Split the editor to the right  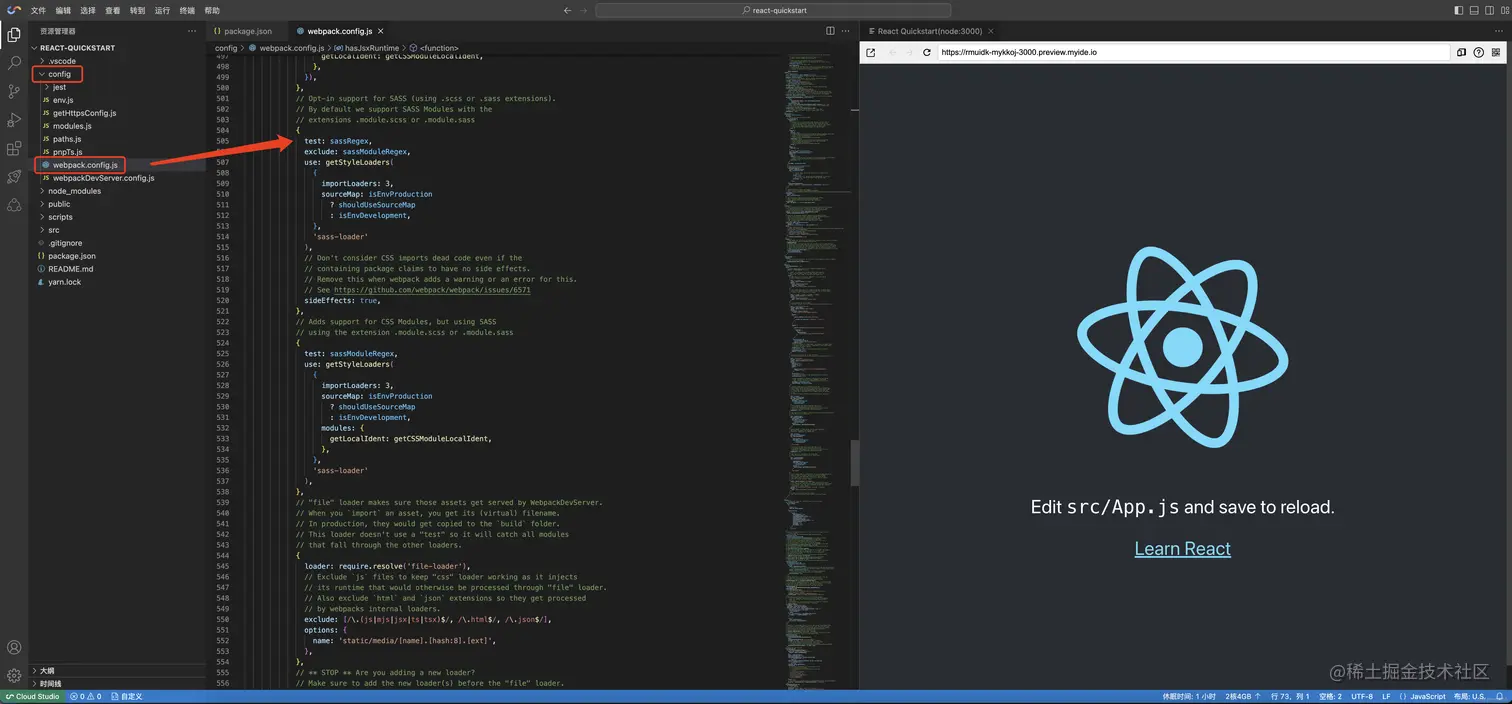(x=830, y=31)
